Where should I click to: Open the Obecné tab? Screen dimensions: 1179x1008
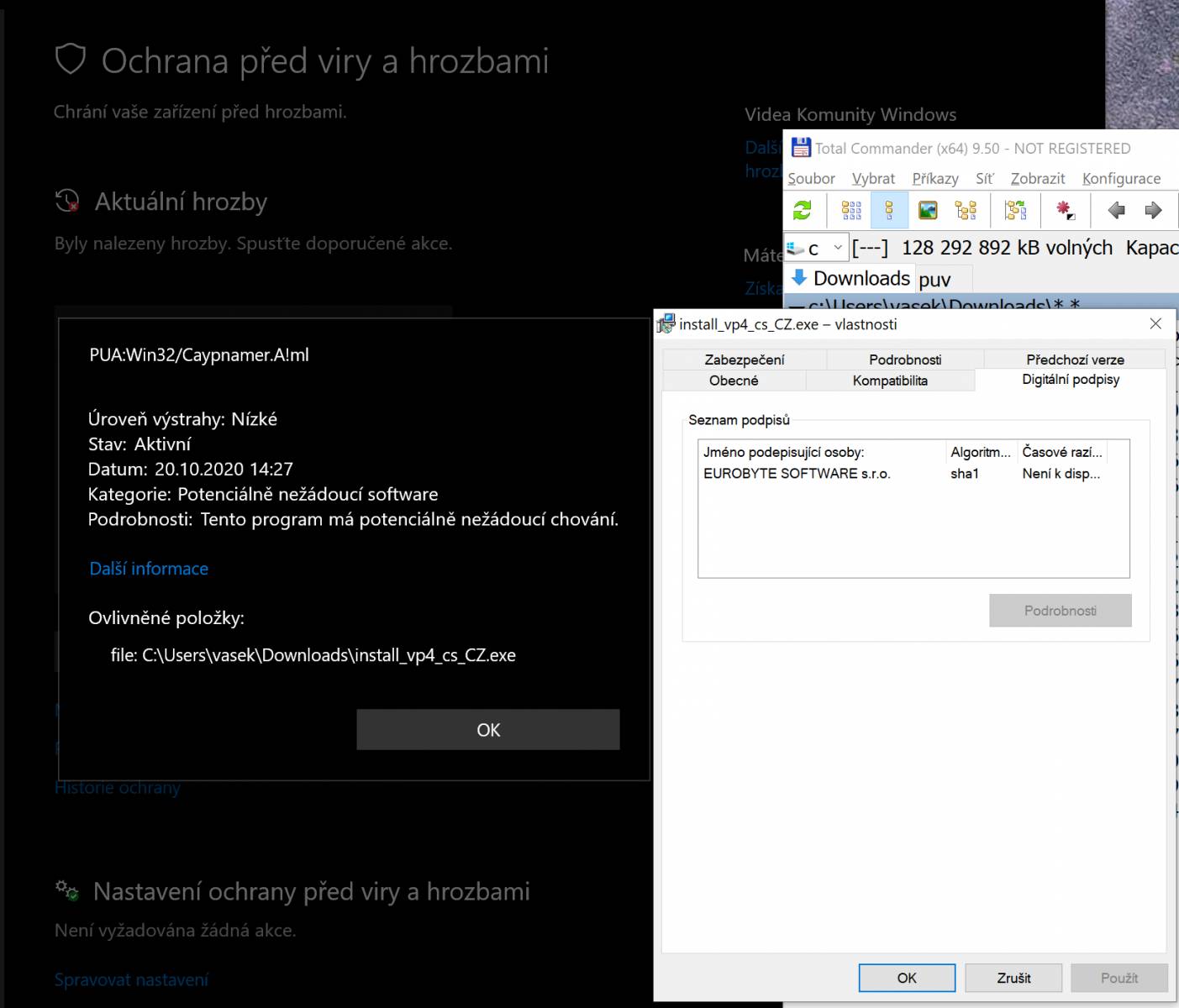pos(734,381)
